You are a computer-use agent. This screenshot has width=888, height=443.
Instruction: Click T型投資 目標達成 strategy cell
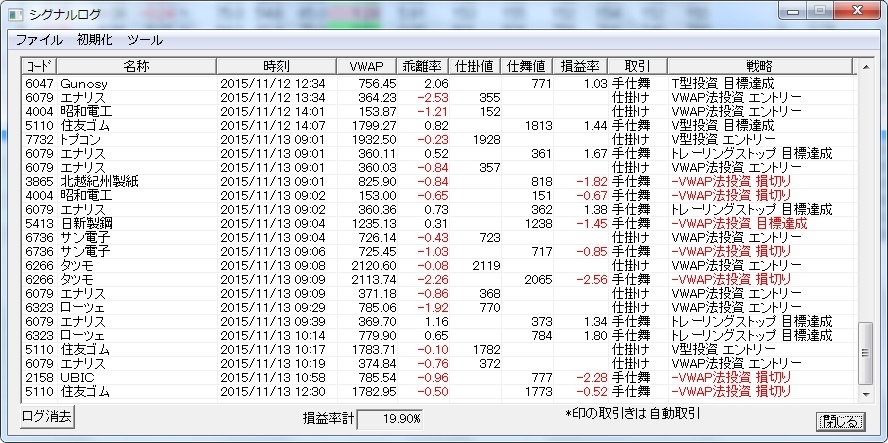(723, 84)
